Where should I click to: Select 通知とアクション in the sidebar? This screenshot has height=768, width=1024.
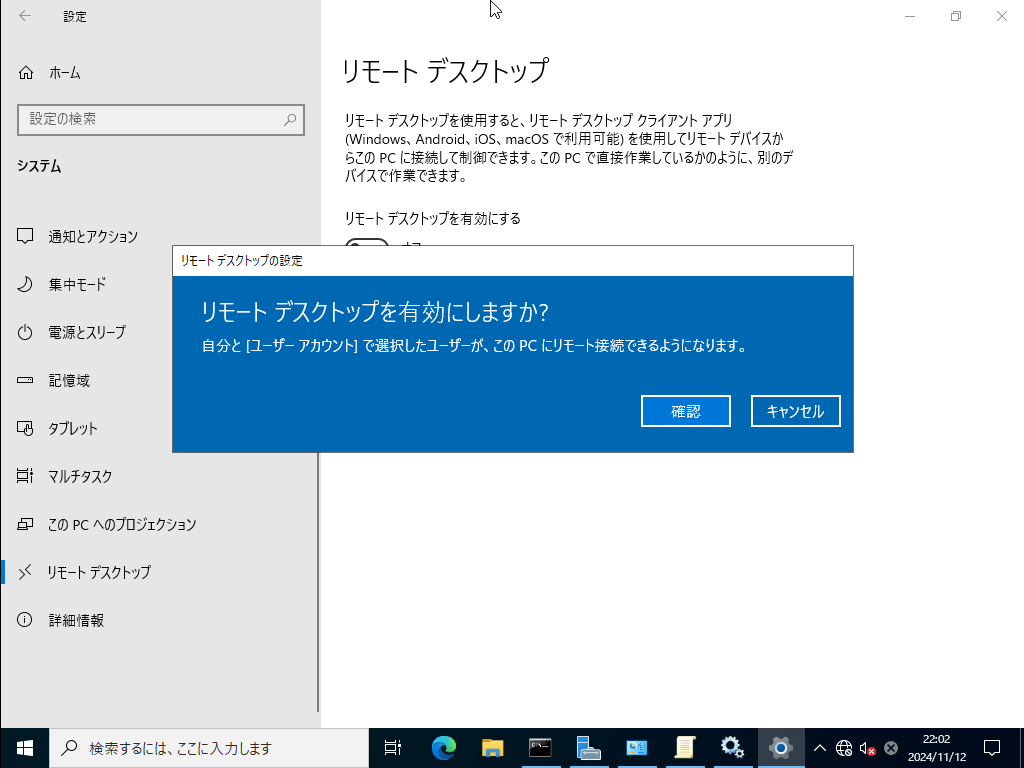(93, 237)
